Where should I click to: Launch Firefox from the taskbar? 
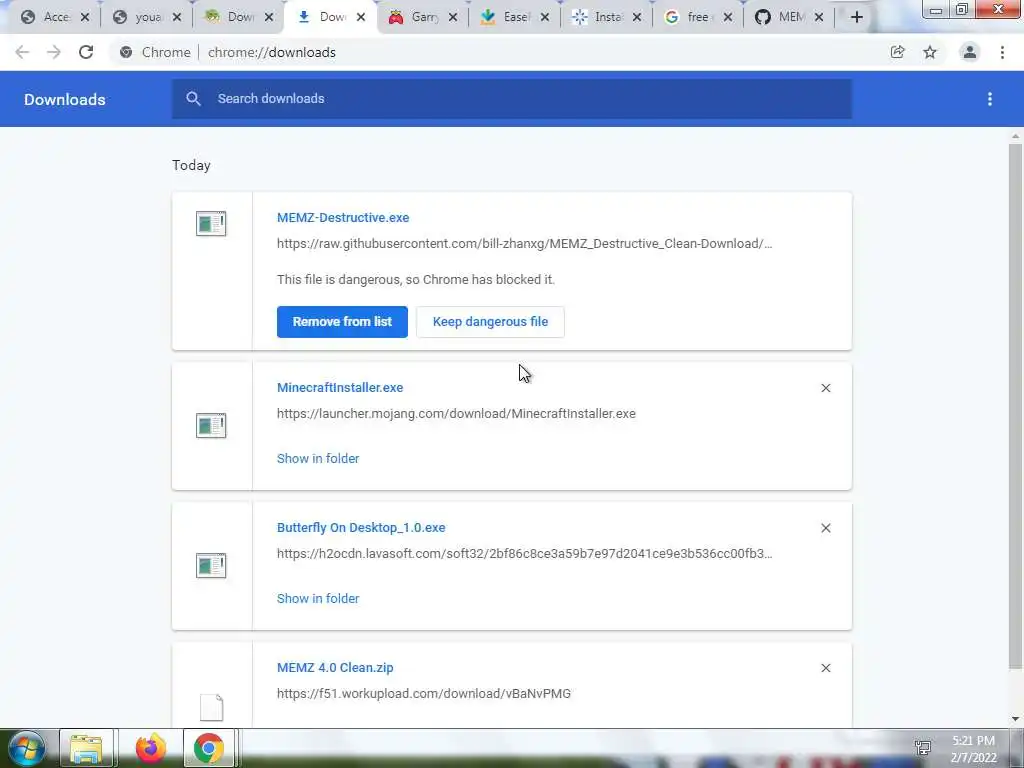pyautogui.click(x=151, y=748)
